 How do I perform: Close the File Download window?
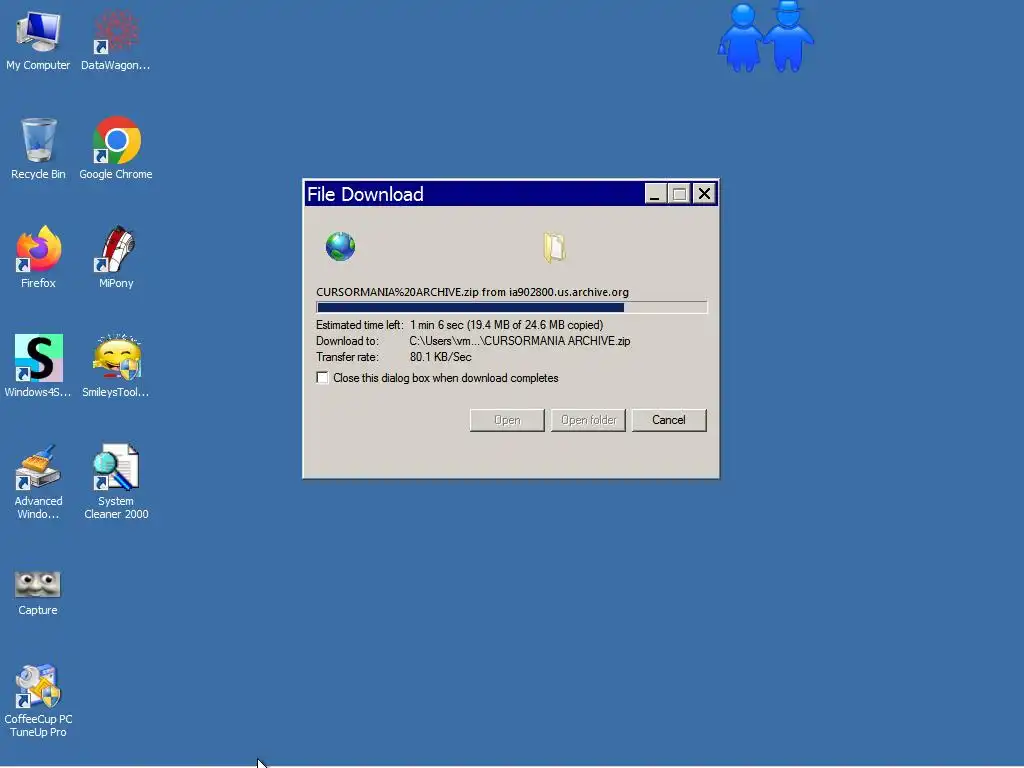(704, 193)
